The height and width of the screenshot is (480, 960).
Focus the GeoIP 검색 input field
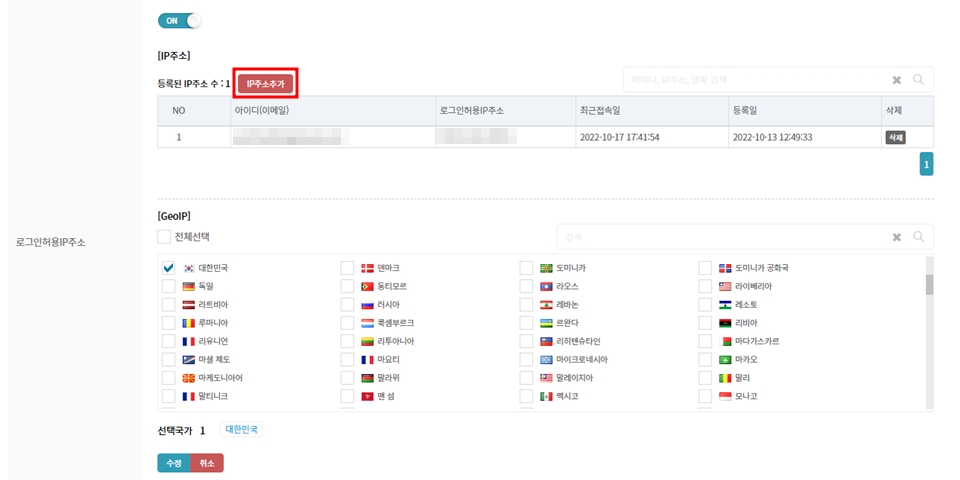(x=720, y=237)
